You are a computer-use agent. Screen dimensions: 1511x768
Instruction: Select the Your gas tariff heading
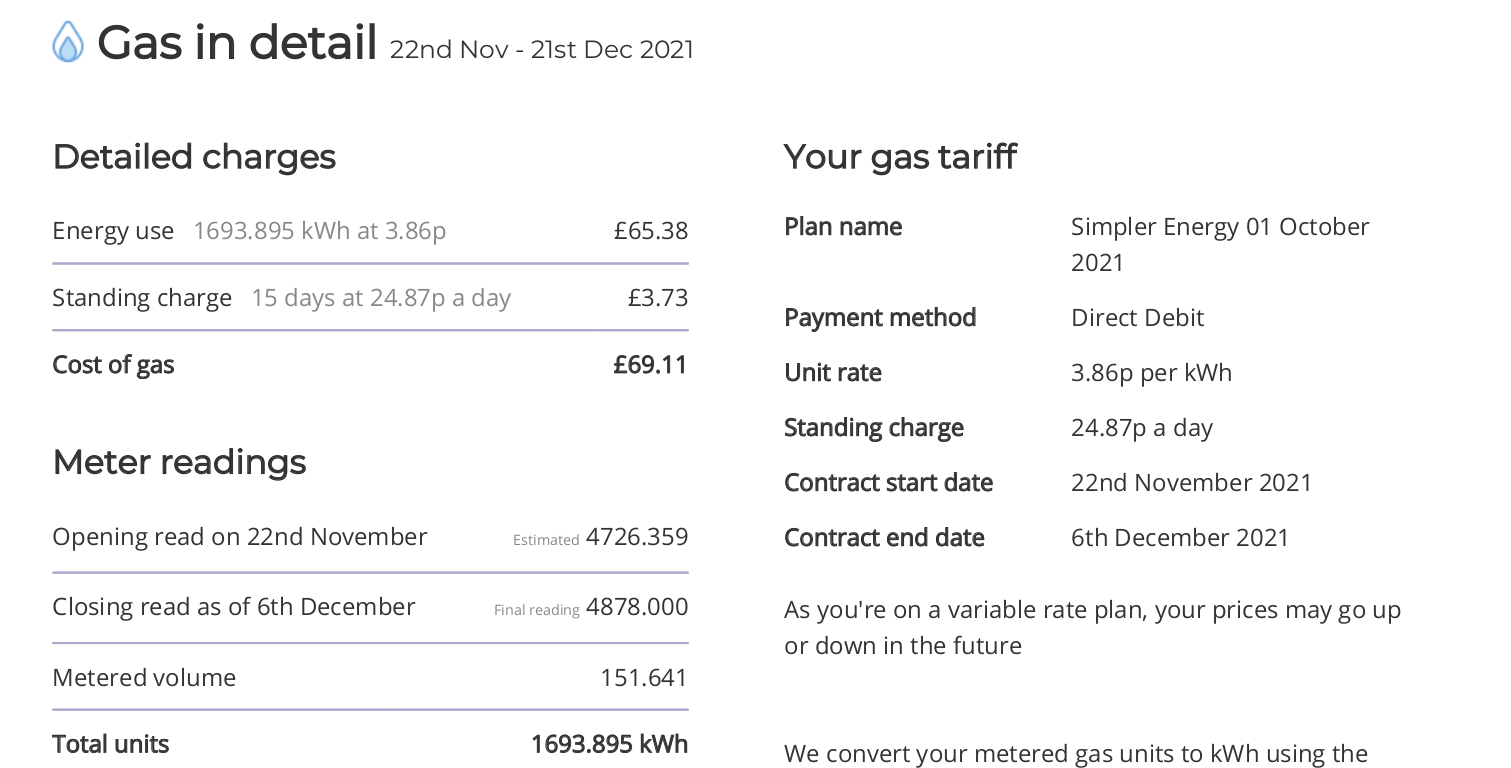coord(900,157)
